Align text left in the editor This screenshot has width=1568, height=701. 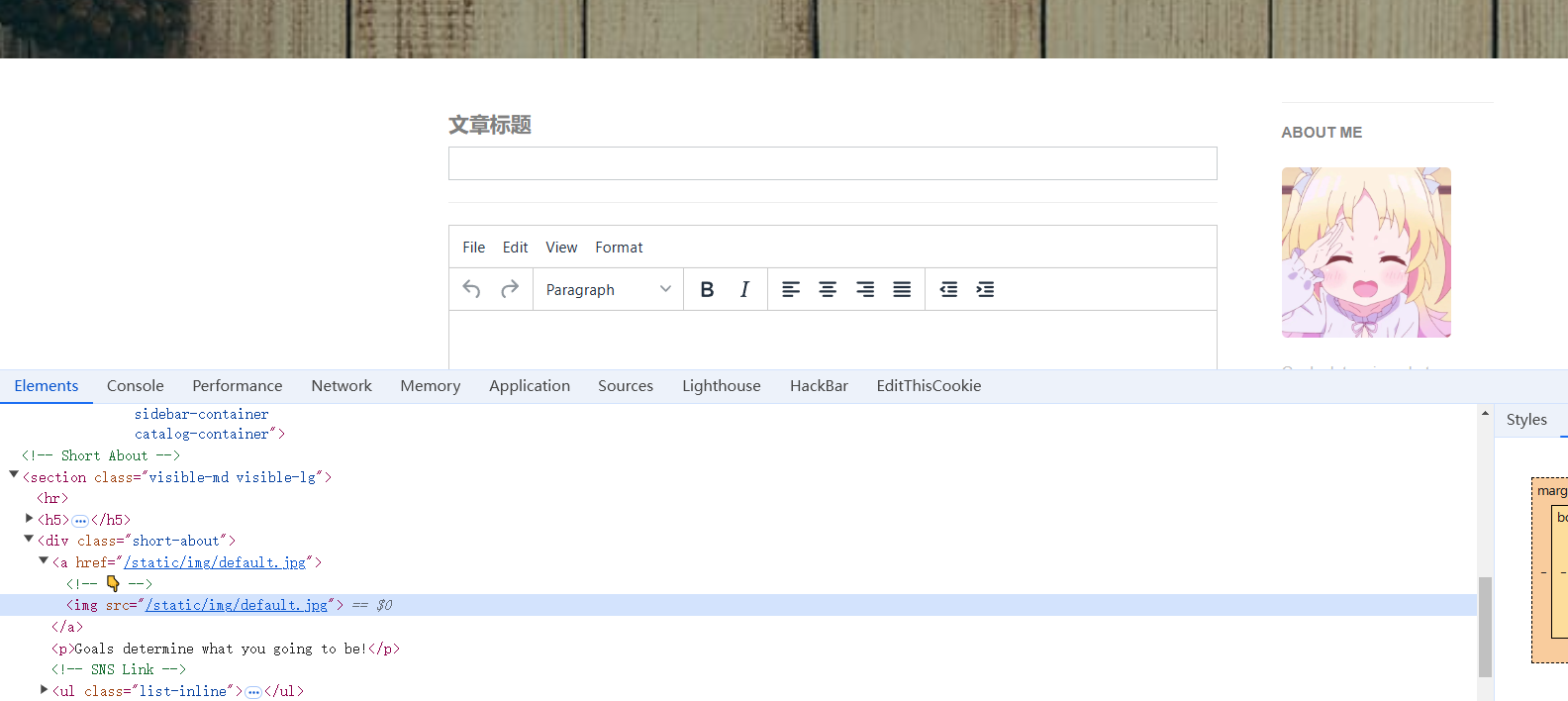pyautogui.click(x=791, y=289)
